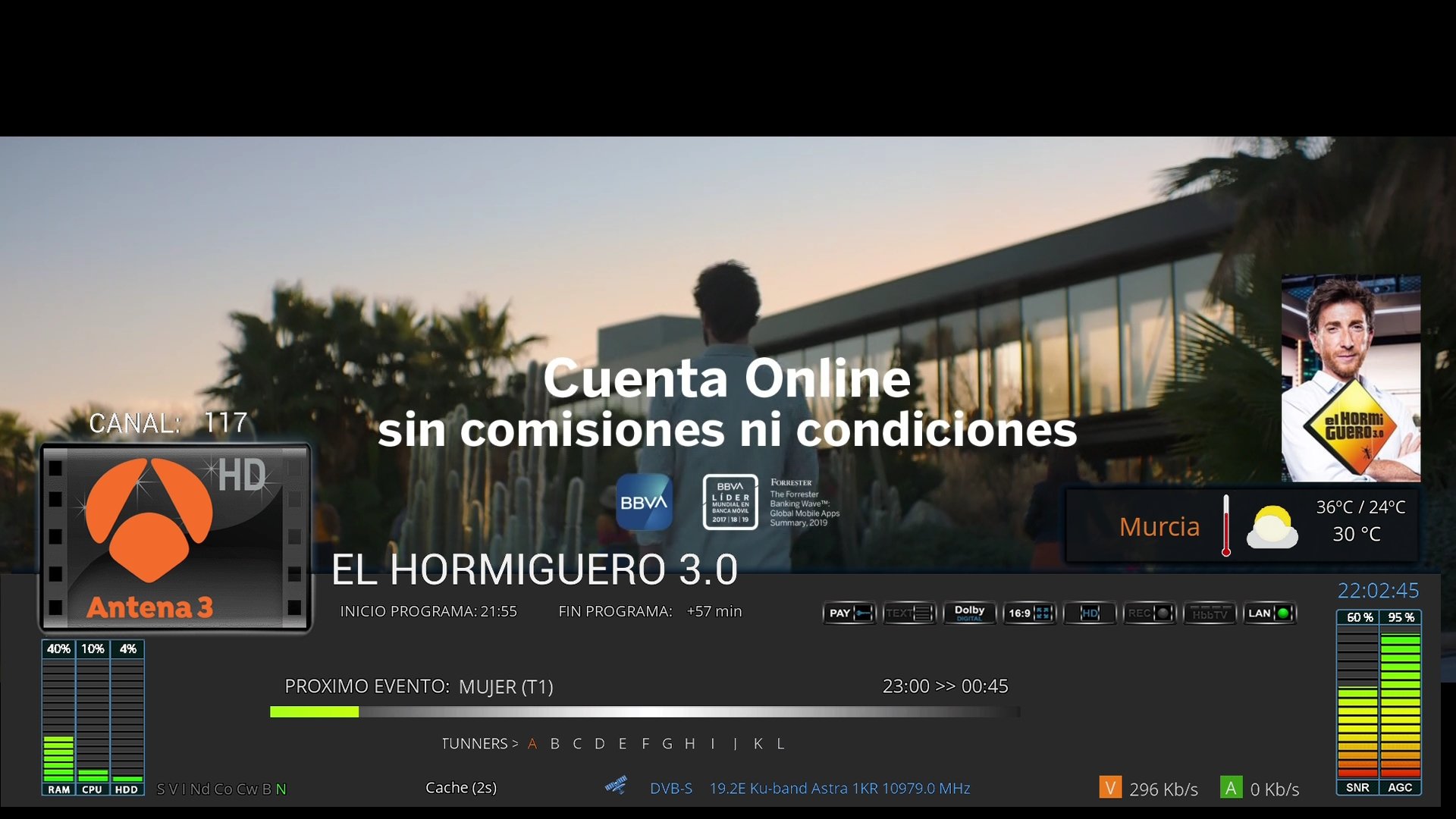
Task: Click the satellite dish icon
Action: tap(617, 786)
